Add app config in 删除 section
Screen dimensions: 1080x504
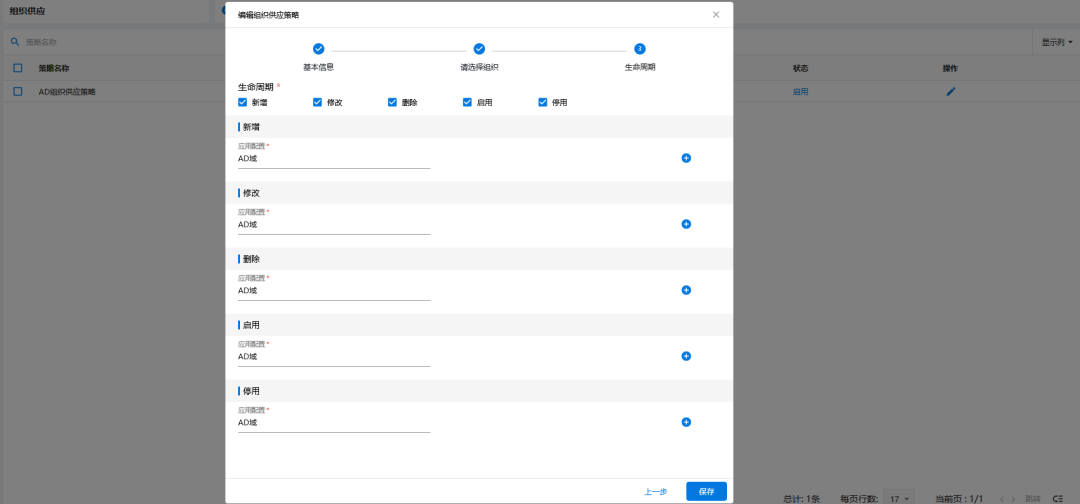coord(686,291)
